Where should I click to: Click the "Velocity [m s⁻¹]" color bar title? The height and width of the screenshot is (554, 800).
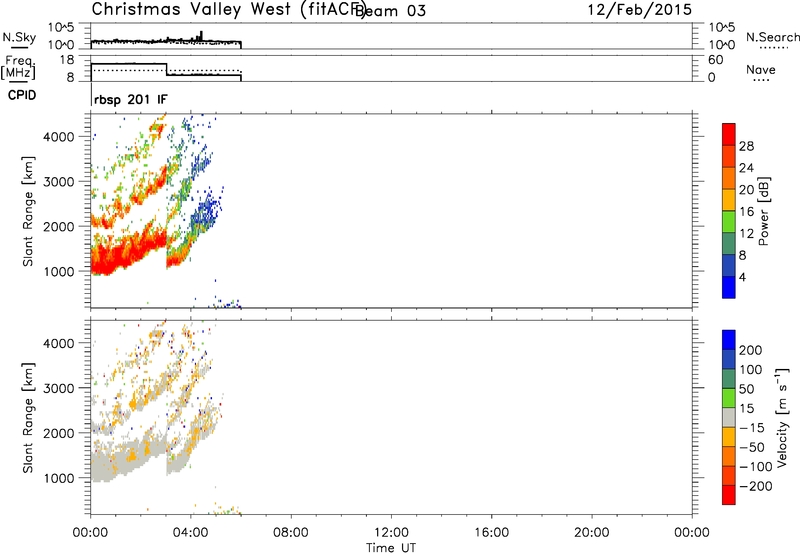783,418
